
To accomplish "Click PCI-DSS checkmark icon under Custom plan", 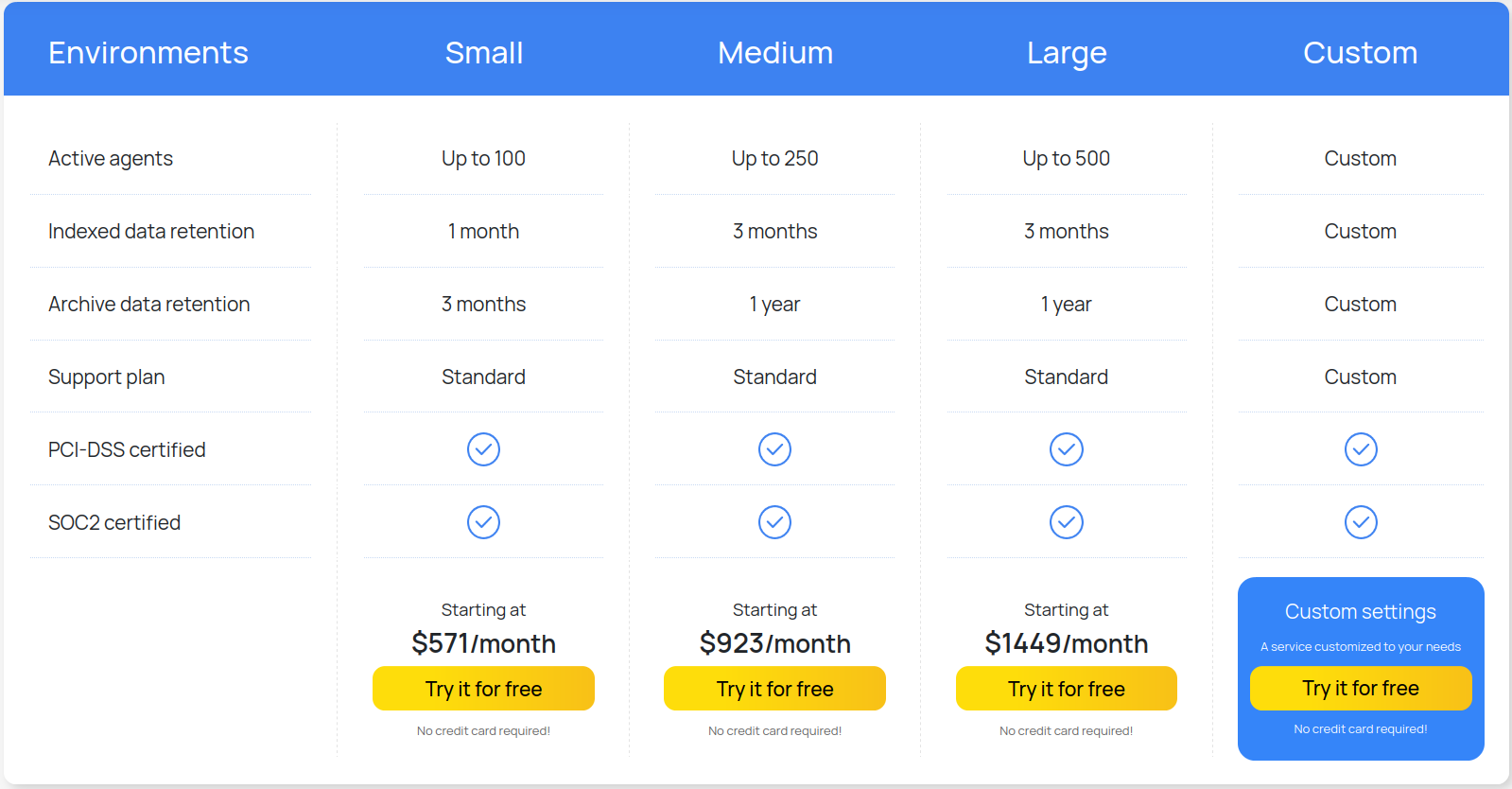I will (x=1361, y=449).
